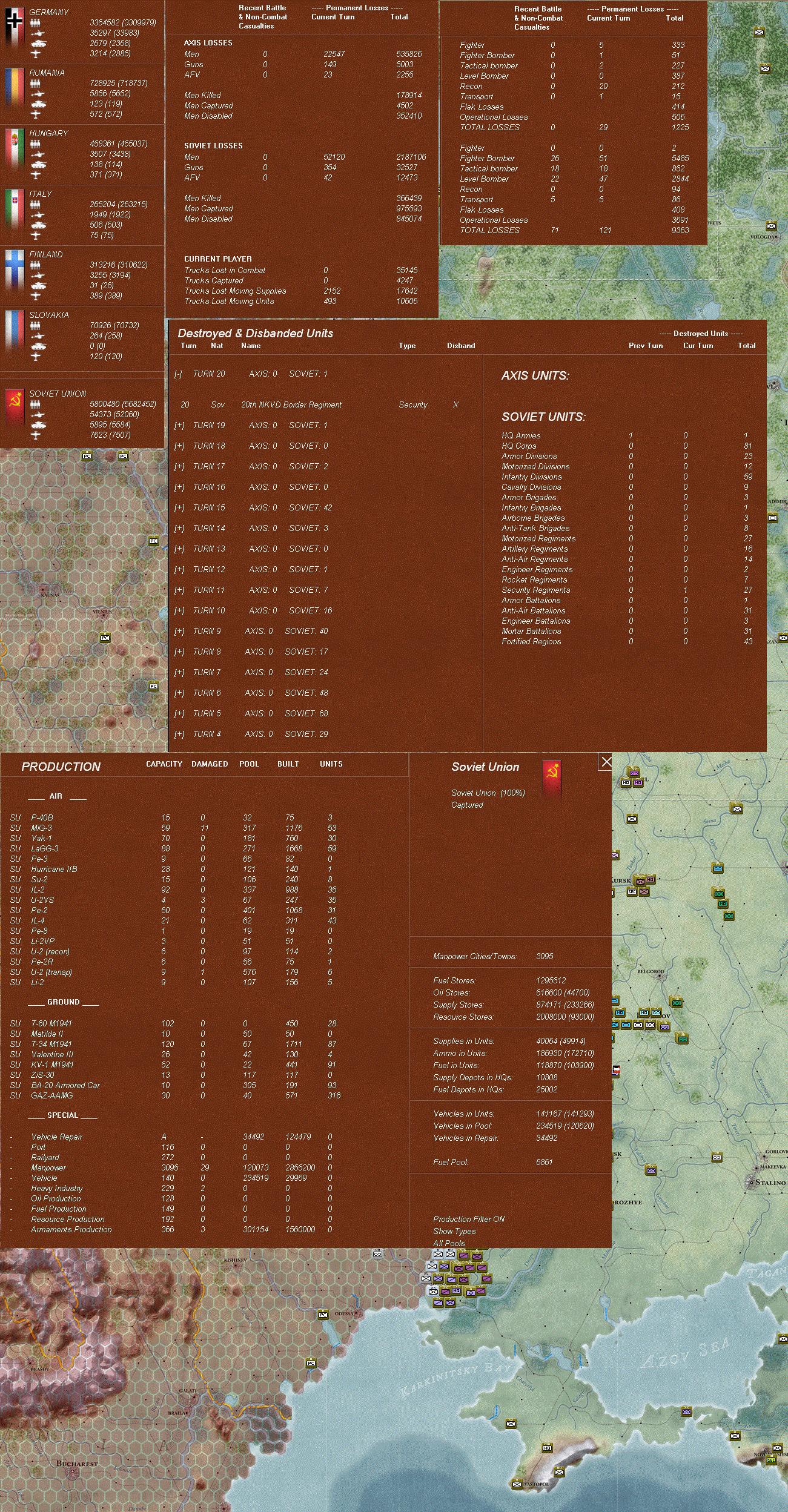Expand the TURN 19 entry

(179, 426)
